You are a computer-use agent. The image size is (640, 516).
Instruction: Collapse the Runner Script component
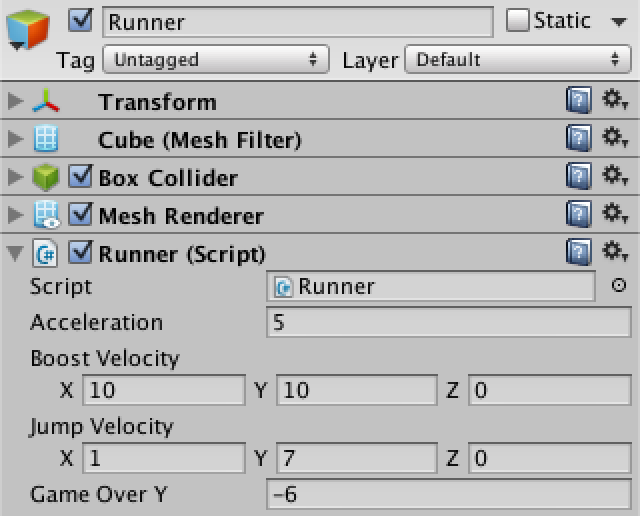coord(15,253)
